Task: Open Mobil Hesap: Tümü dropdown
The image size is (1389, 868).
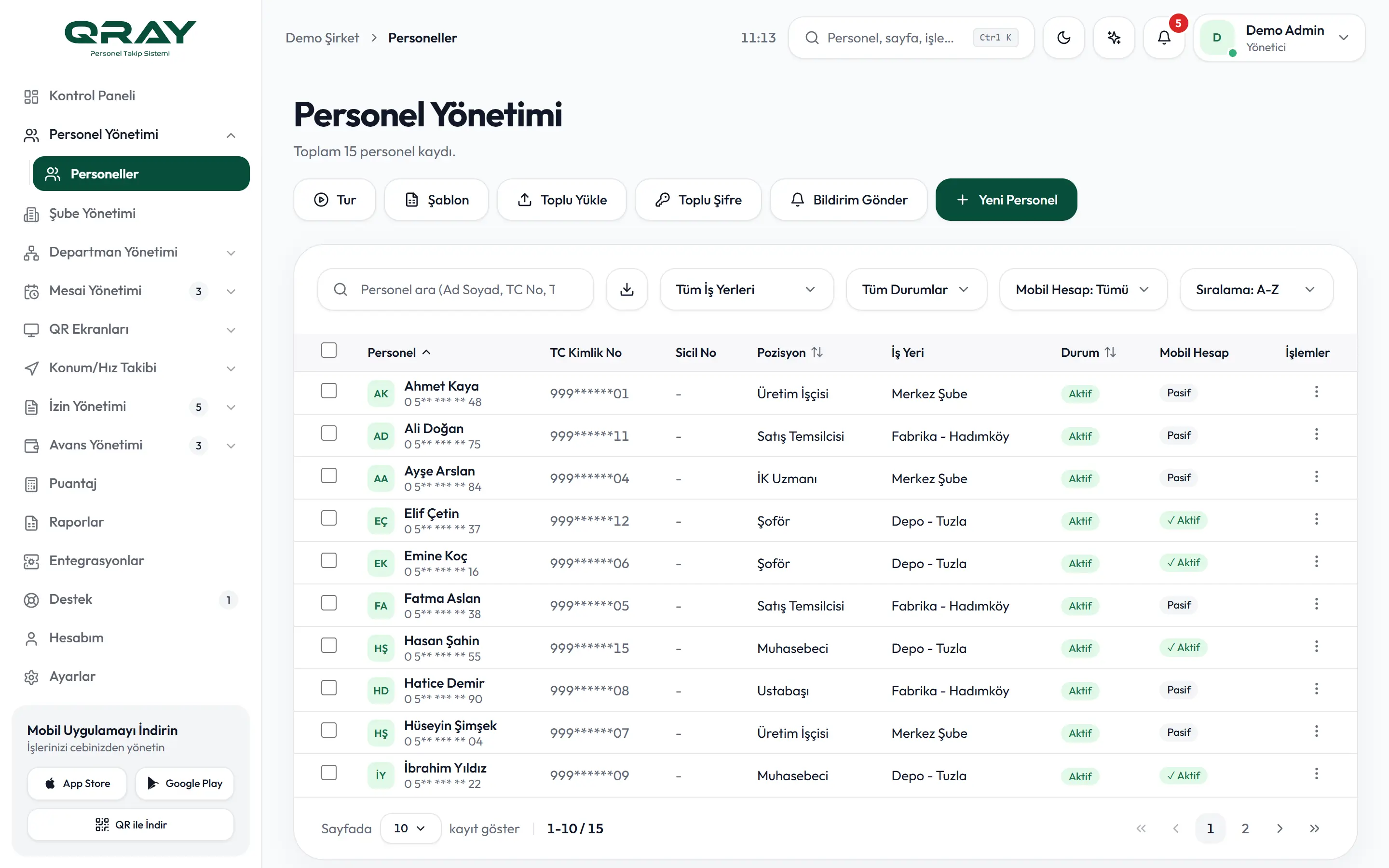Action: tap(1083, 289)
